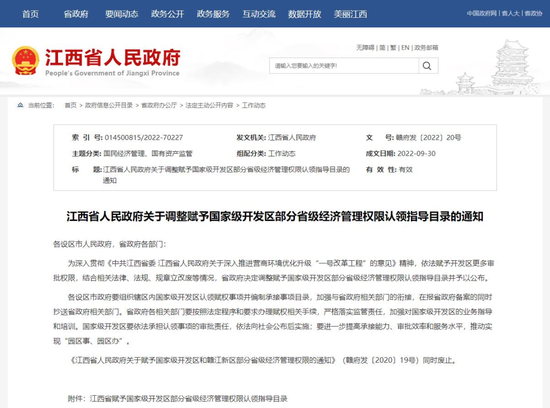The height and width of the screenshot is (408, 550).
Task: Switch language to EN
Action: [405, 47]
